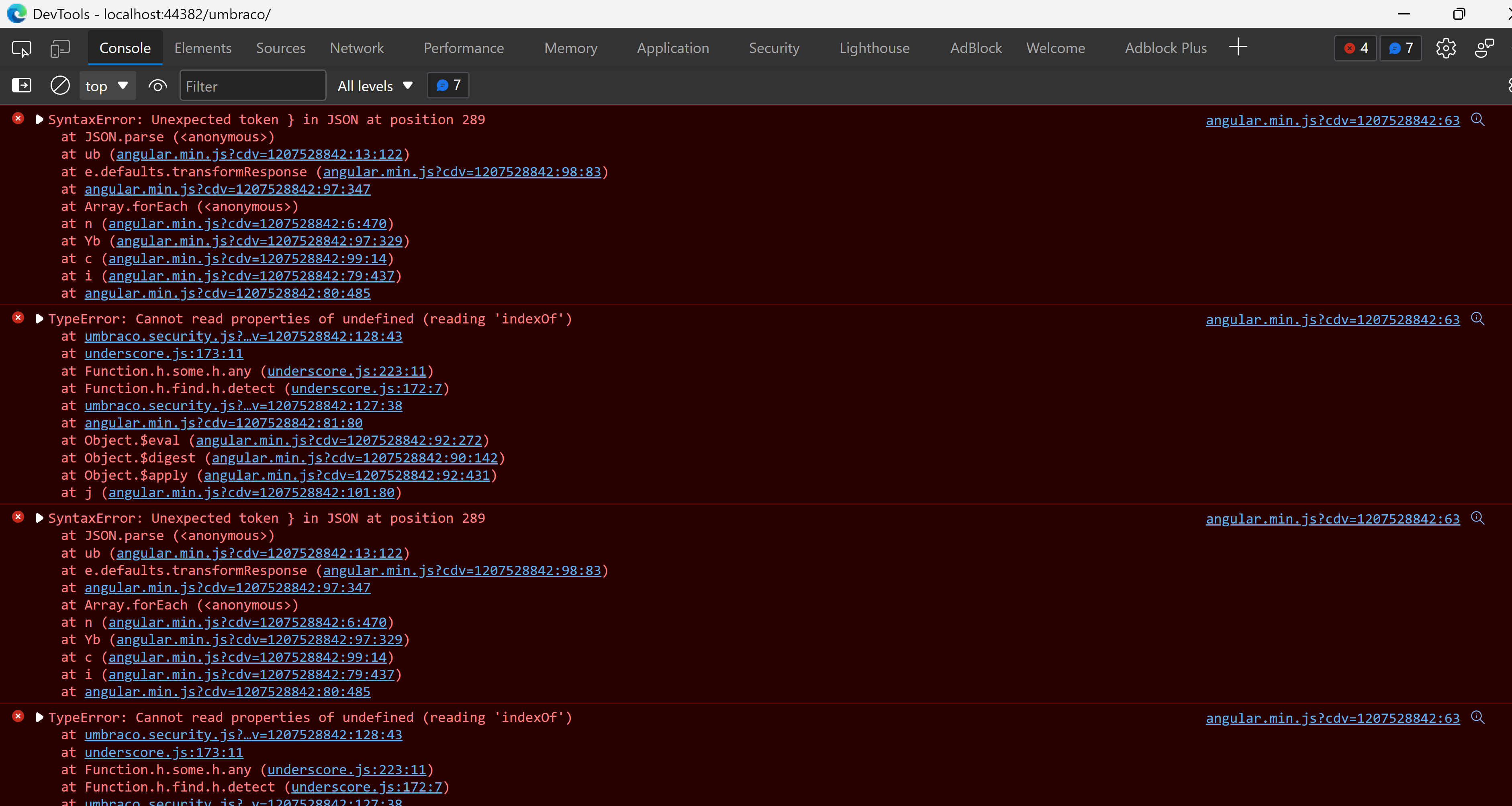Create live expression with eye icon
The height and width of the screenshot is (806, 1512).
point(157,86)
